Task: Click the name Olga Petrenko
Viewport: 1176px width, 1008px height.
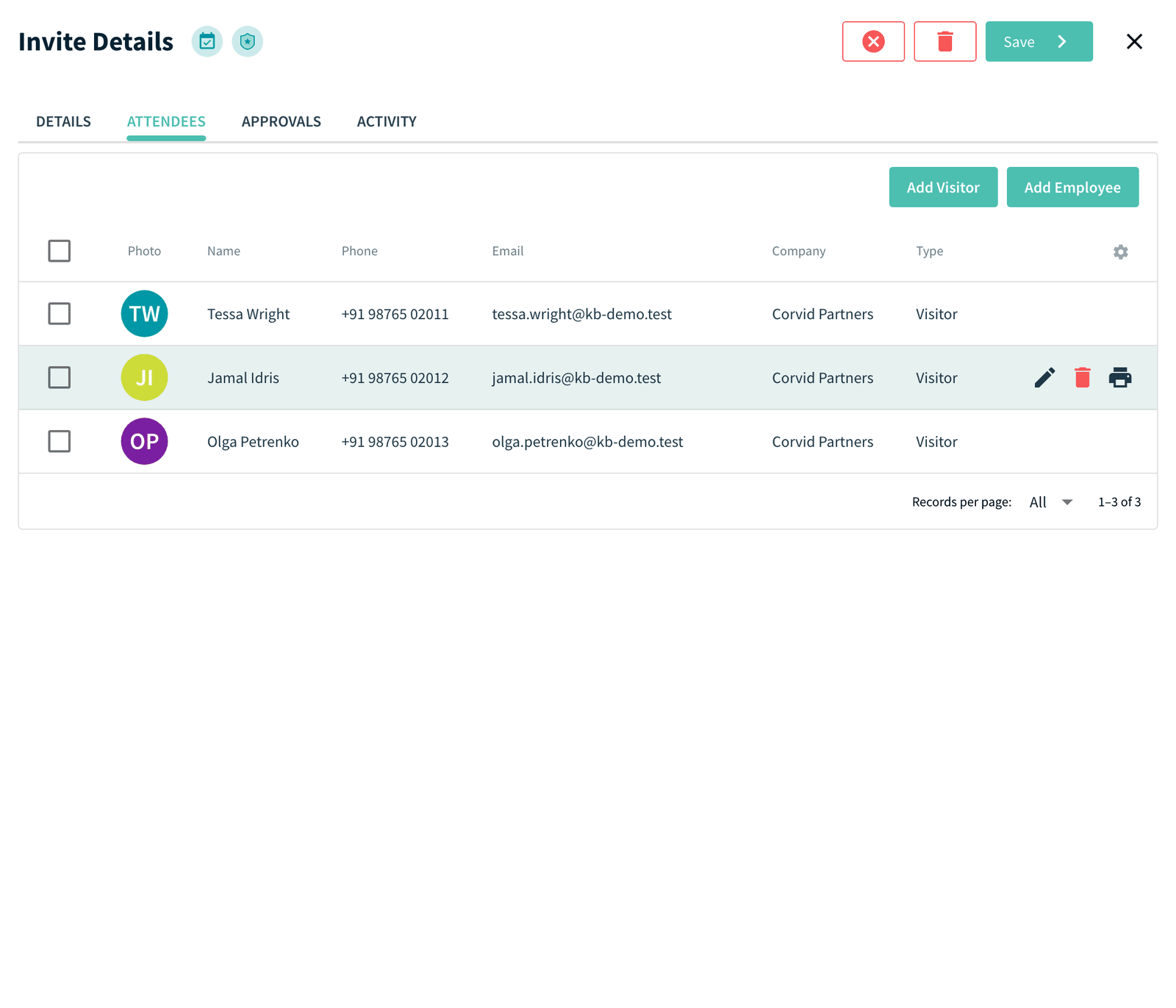Action: click(253, 442)
